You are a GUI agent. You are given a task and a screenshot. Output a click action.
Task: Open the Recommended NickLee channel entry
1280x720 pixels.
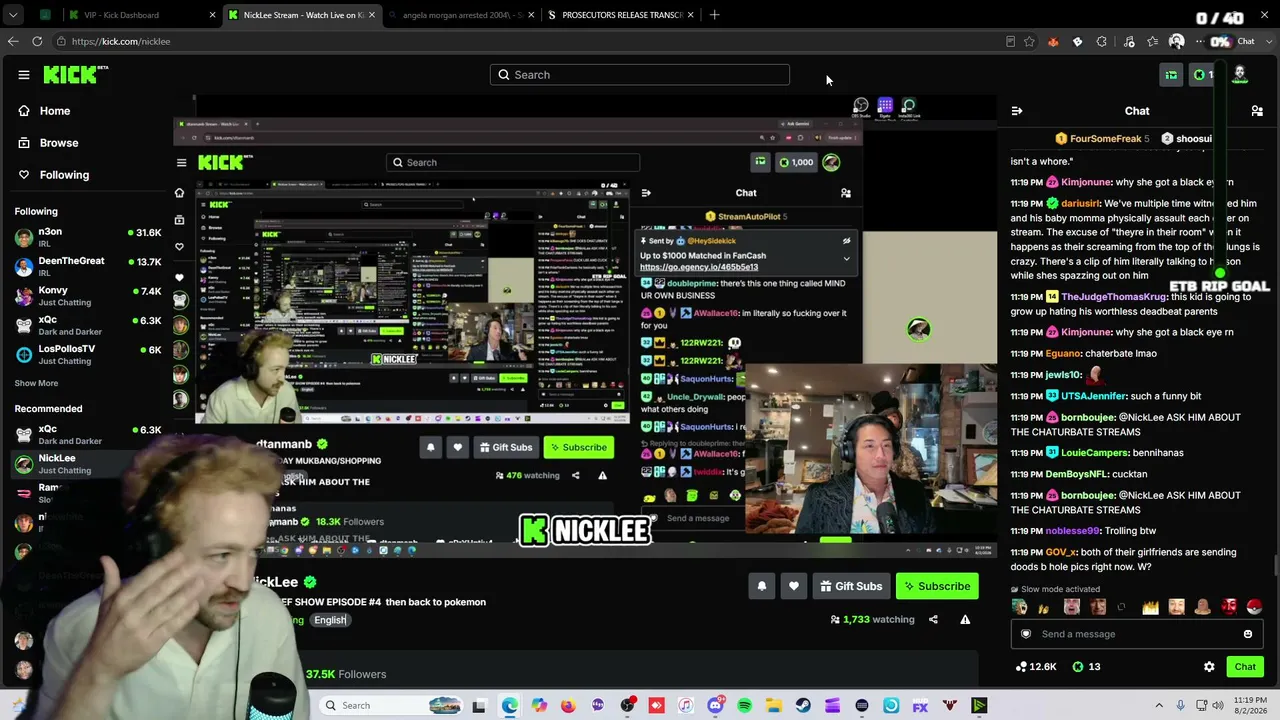pyautogui.click(x=88, y=464)
